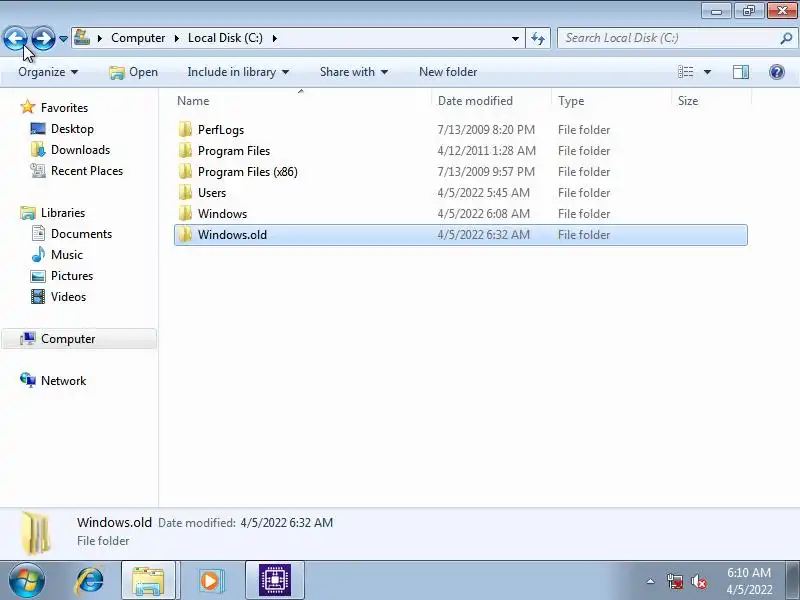Open the Organize menu
This screenshot has height=600, width=800.
48,72
